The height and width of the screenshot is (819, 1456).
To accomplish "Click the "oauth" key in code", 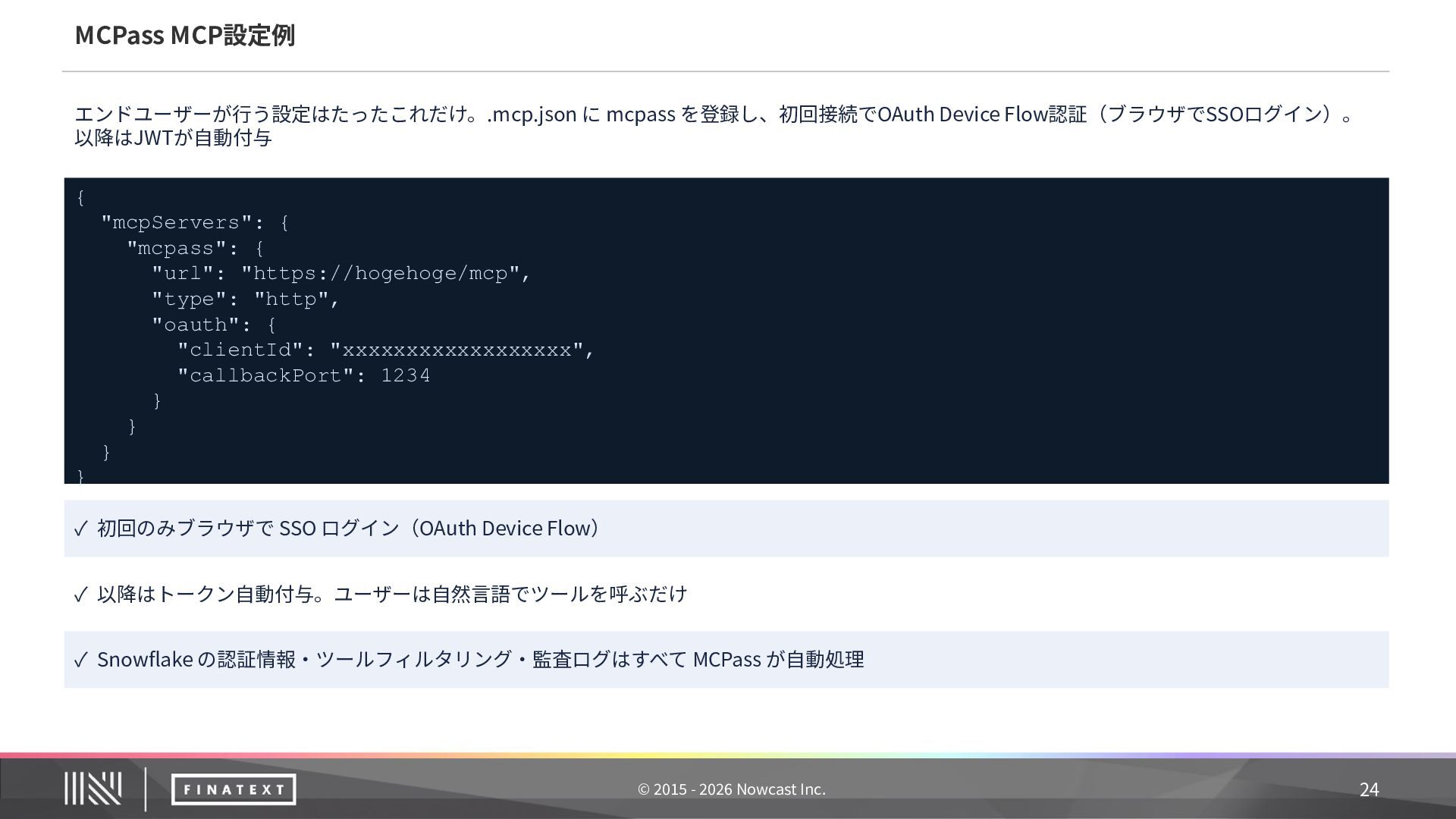I will click(x=195, y=325).
